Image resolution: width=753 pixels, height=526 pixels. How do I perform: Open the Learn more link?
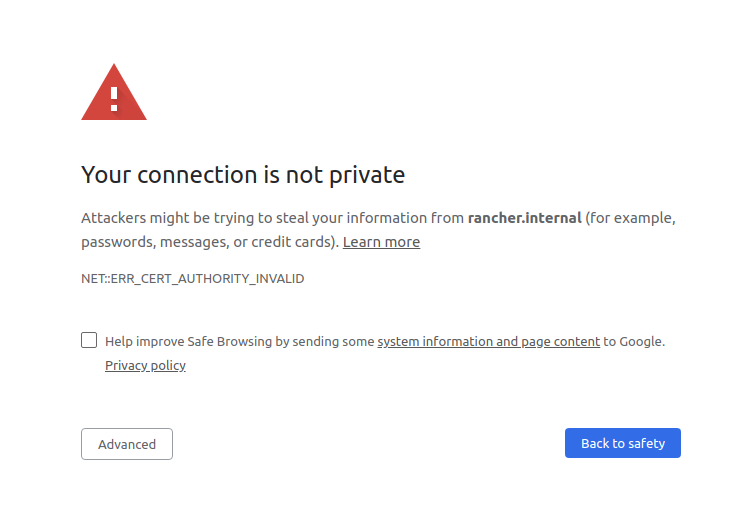click(x=381, y=242)
